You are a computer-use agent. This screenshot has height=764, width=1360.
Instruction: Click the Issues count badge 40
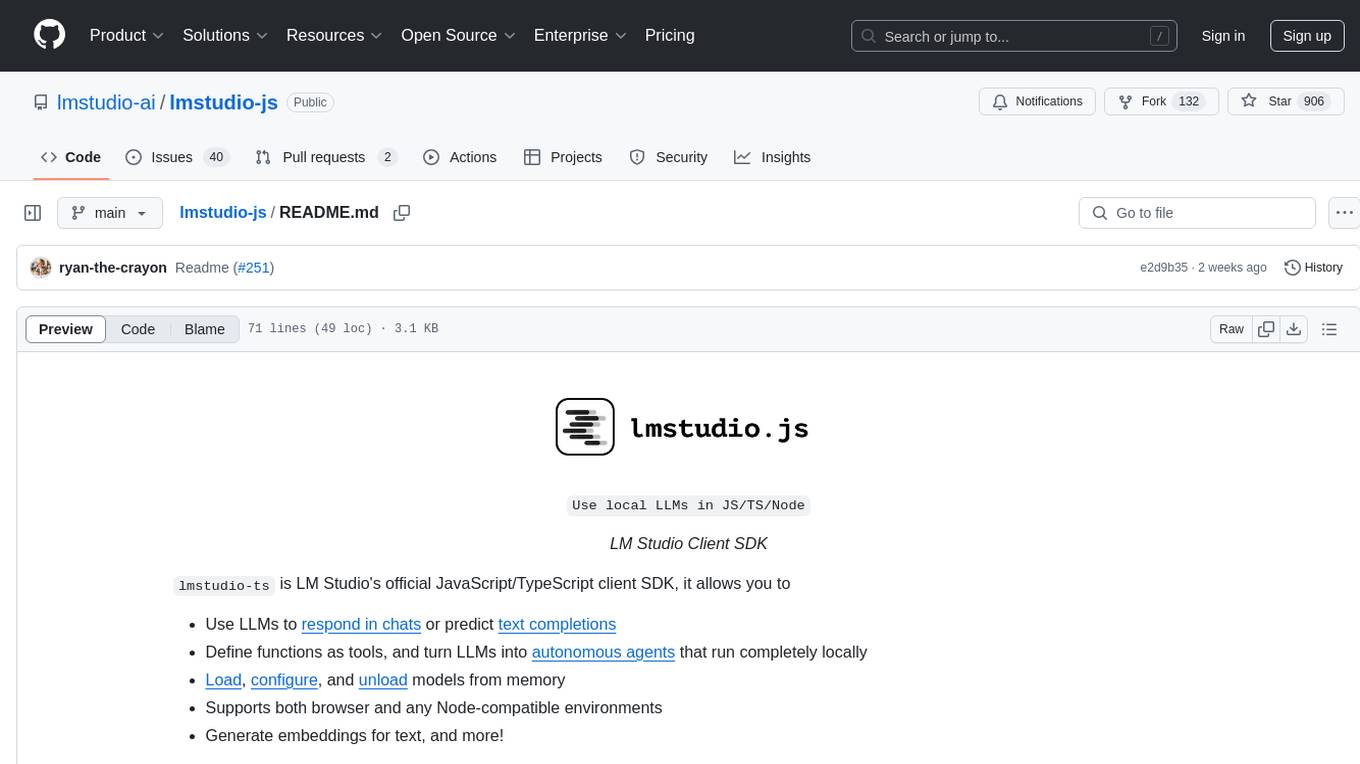(x=216, y=157)
